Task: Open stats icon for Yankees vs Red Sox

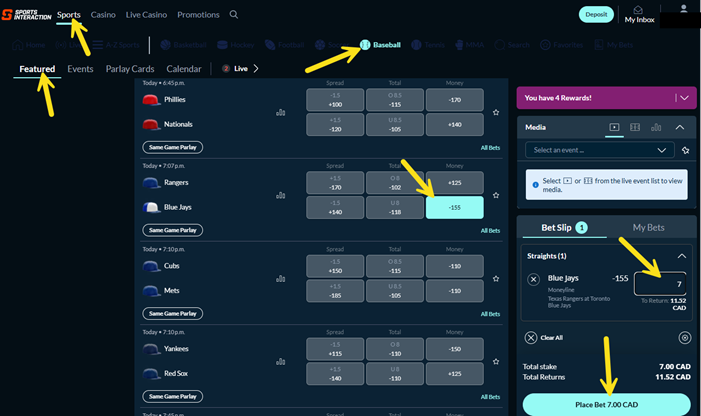Action: coord(280,361)
